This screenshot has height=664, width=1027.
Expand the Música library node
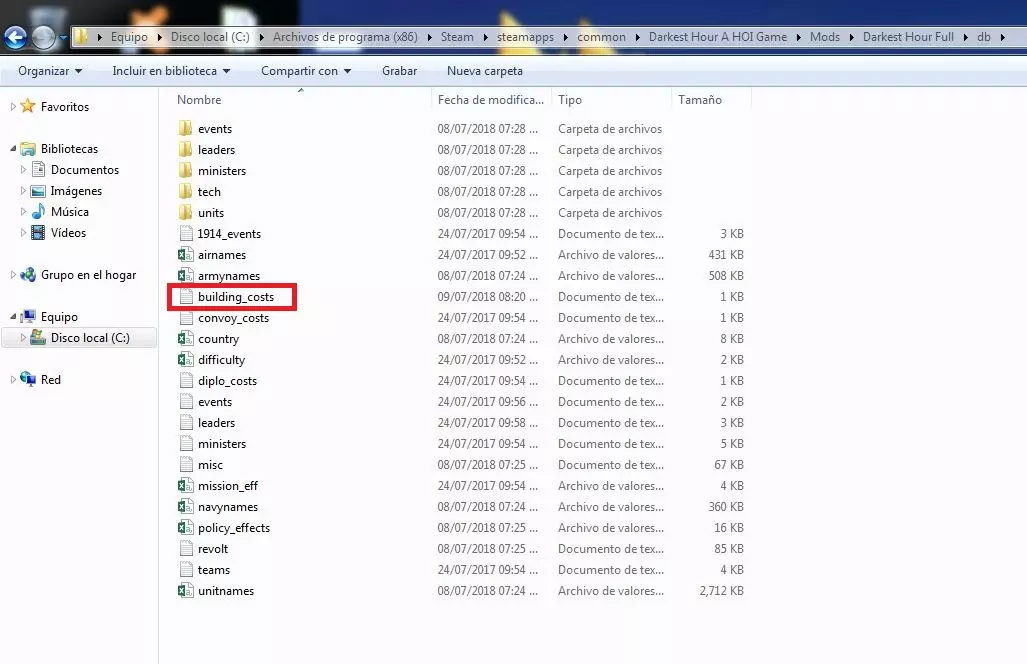pos(23,212)
